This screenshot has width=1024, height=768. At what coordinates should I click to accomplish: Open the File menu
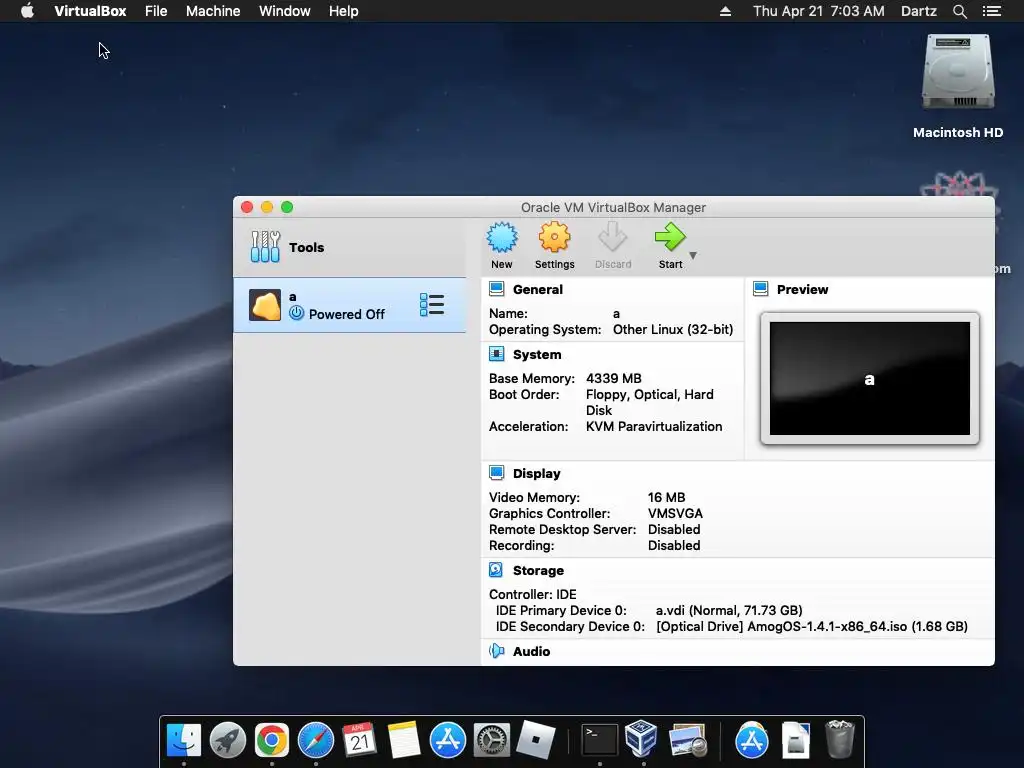click(x=156, y=11)
